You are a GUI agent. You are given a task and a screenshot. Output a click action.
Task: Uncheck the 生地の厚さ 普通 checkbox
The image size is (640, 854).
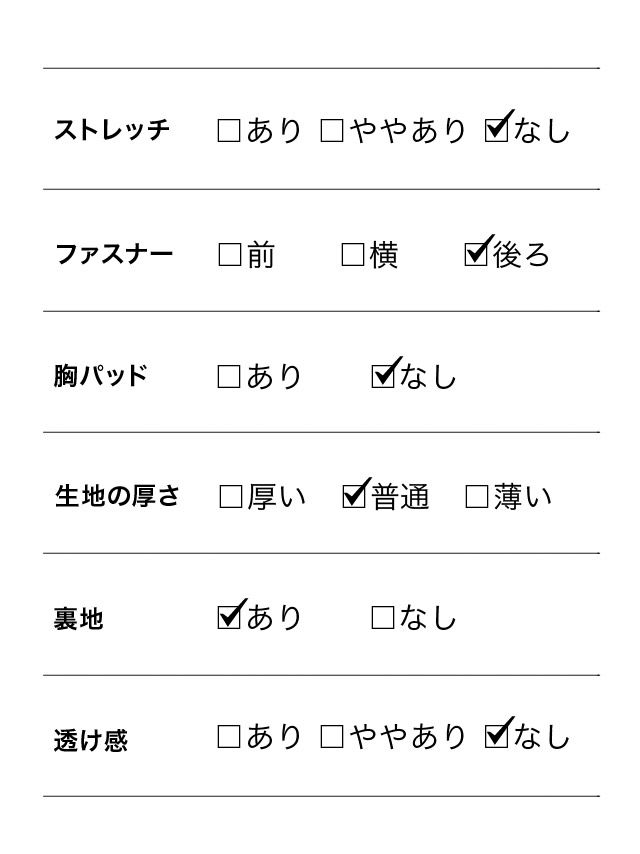pos(353,496)
